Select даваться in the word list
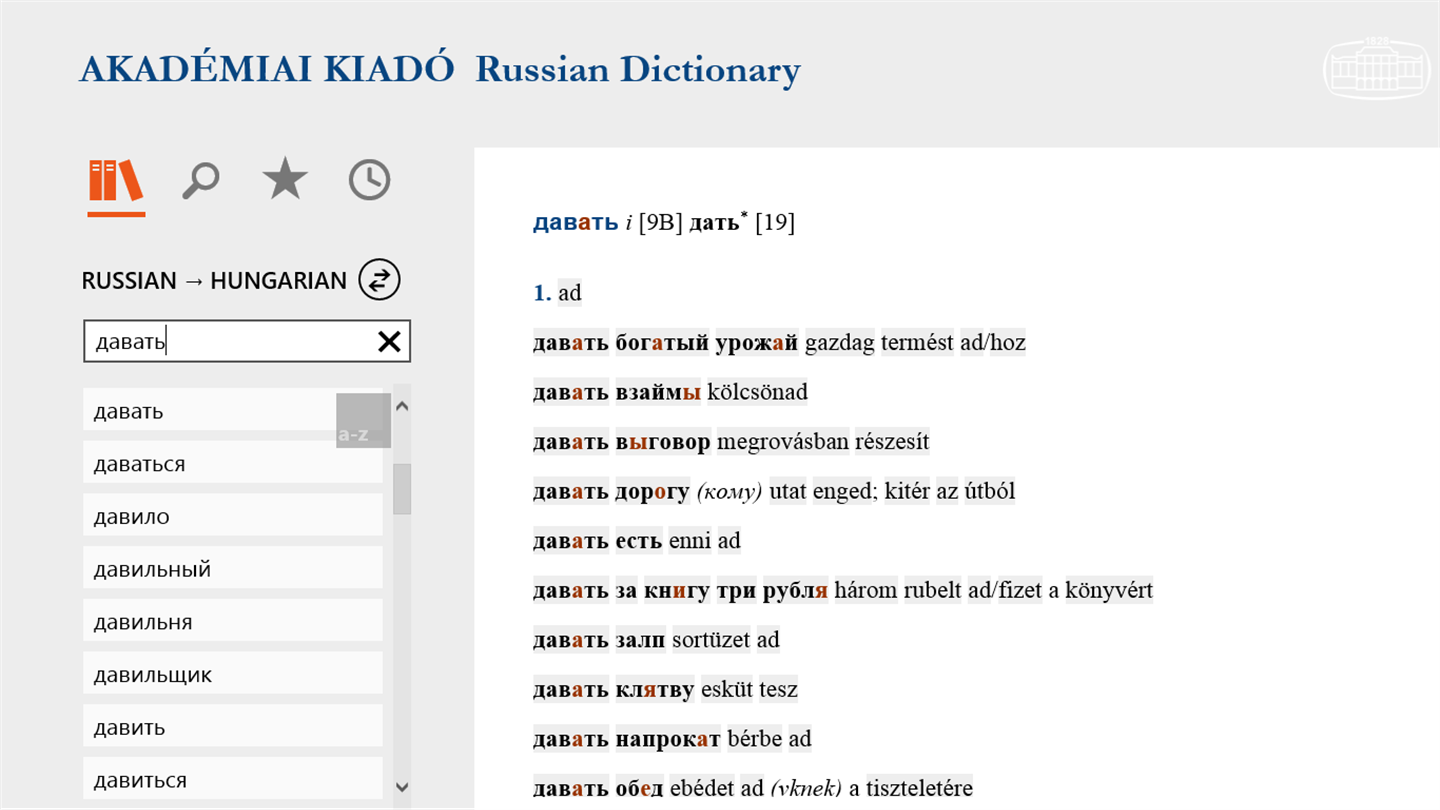Screen dimensions: 1440x810 (x=233, y=464)
